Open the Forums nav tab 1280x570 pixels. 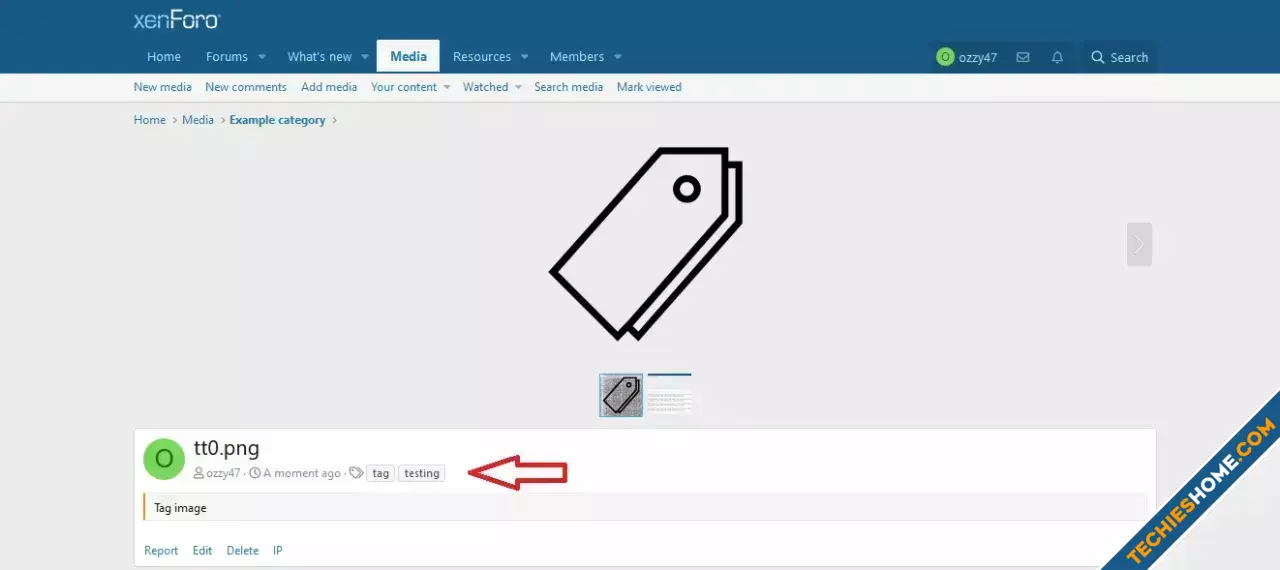point(227,57)
